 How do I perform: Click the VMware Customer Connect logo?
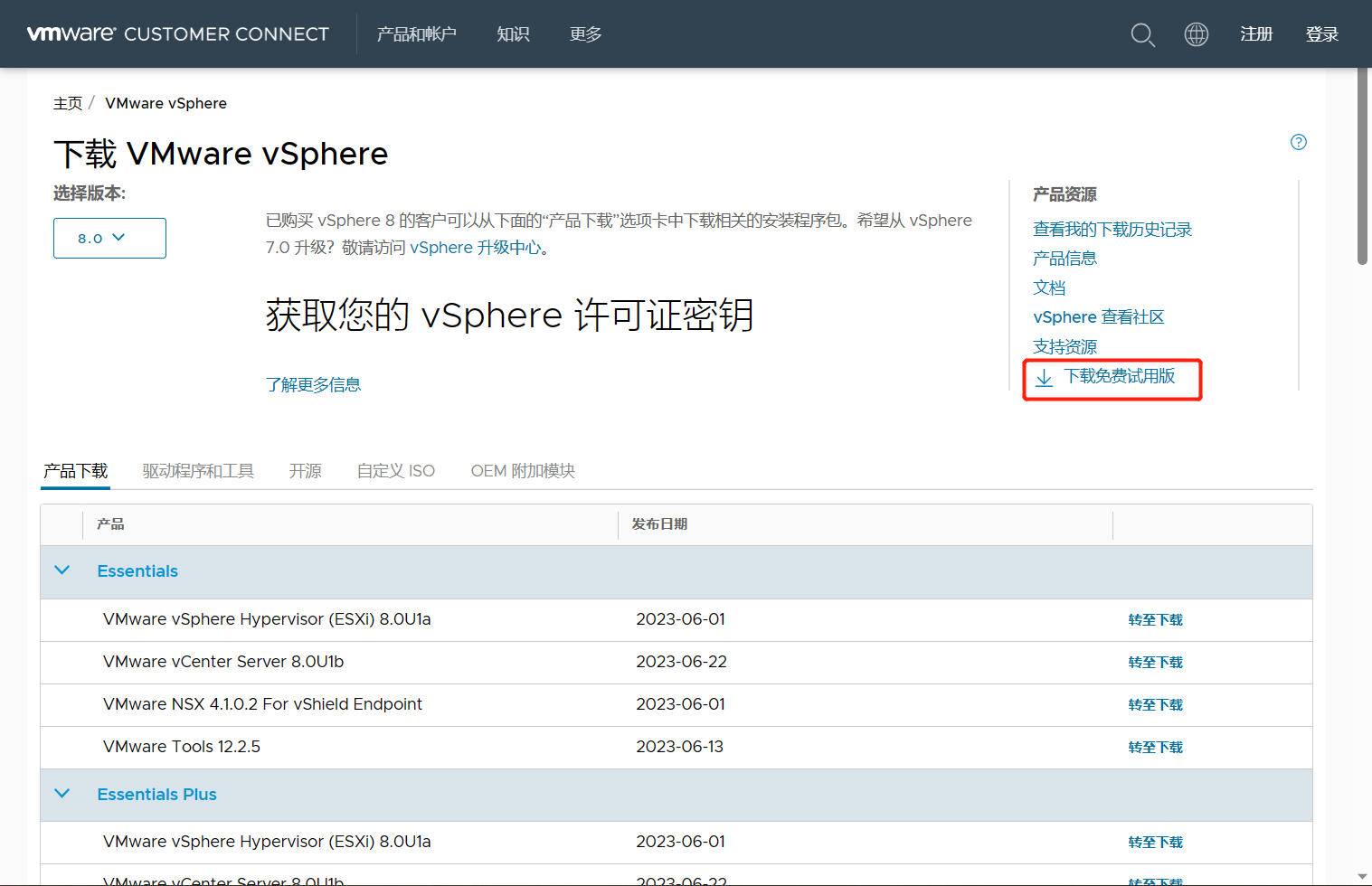[178, 34]
